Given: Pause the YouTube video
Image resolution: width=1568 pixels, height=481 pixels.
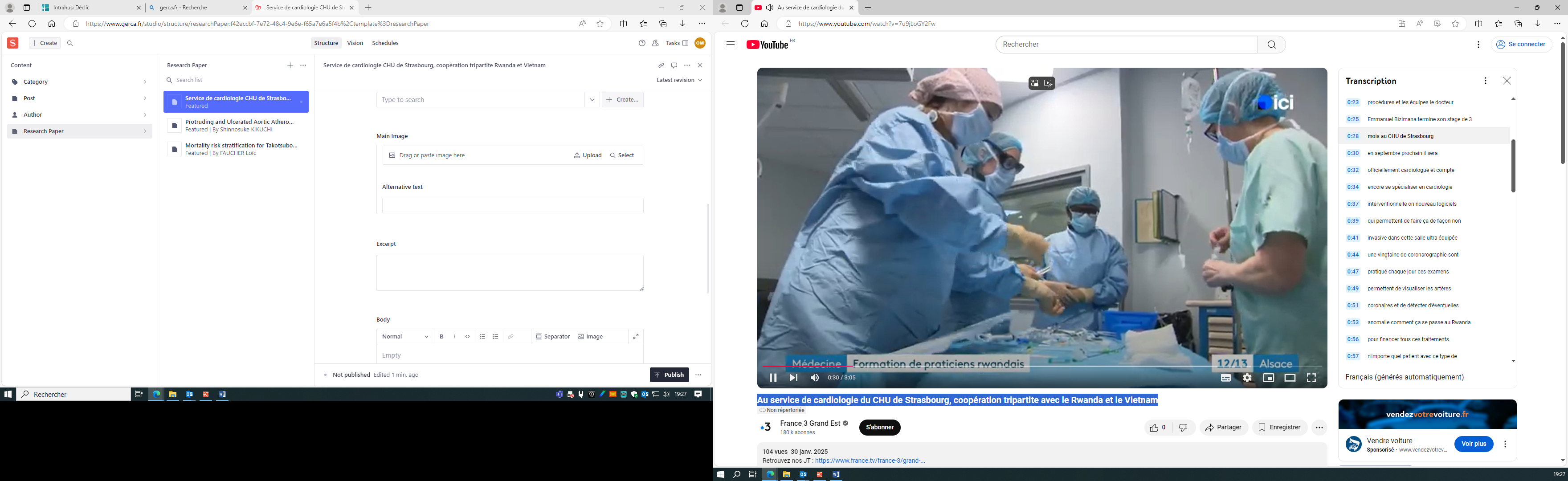Looking at the screenshot, I should pos(772,378).
